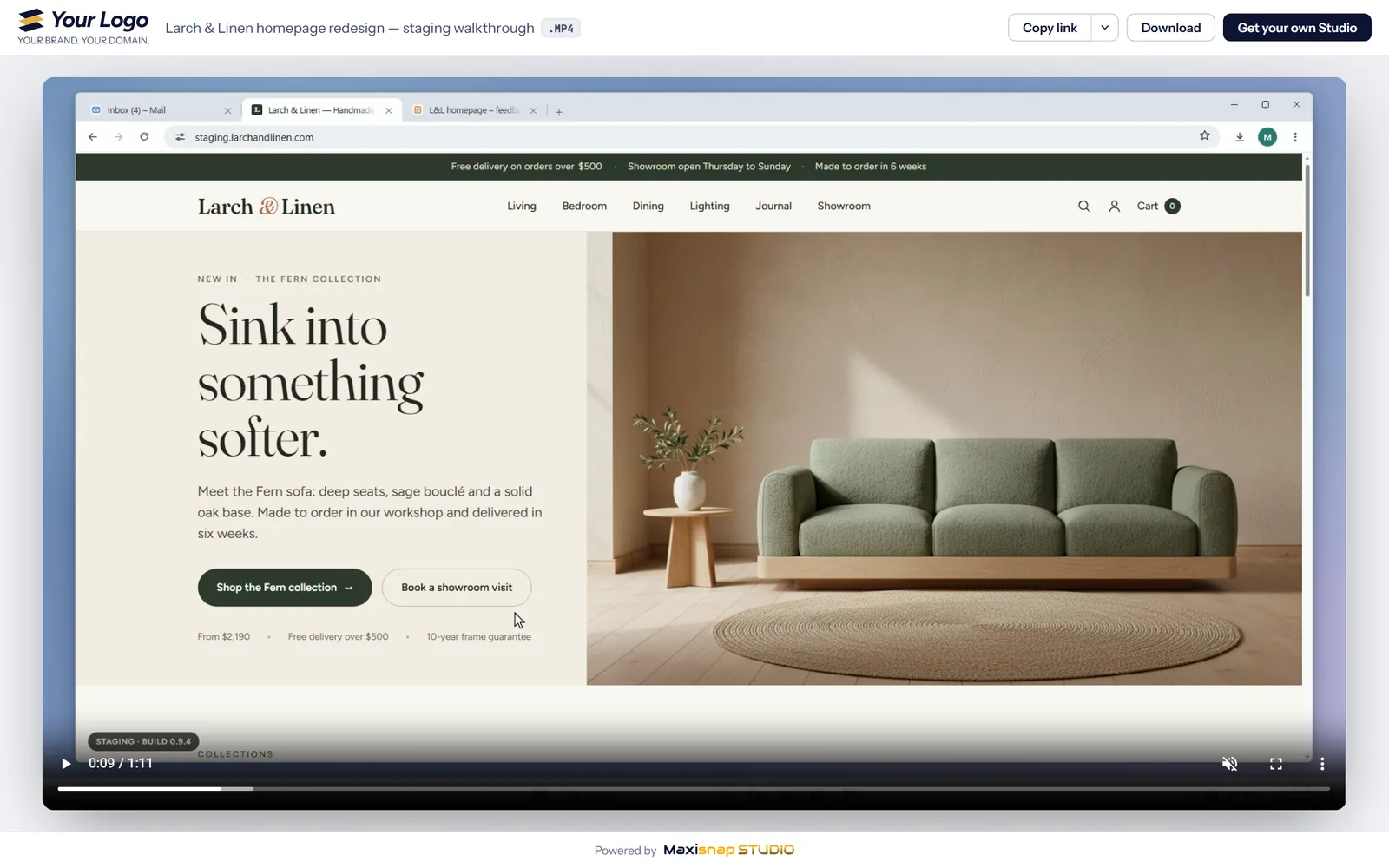
Task: Click the Fern sofa hero image
Action: pos(944,458)
